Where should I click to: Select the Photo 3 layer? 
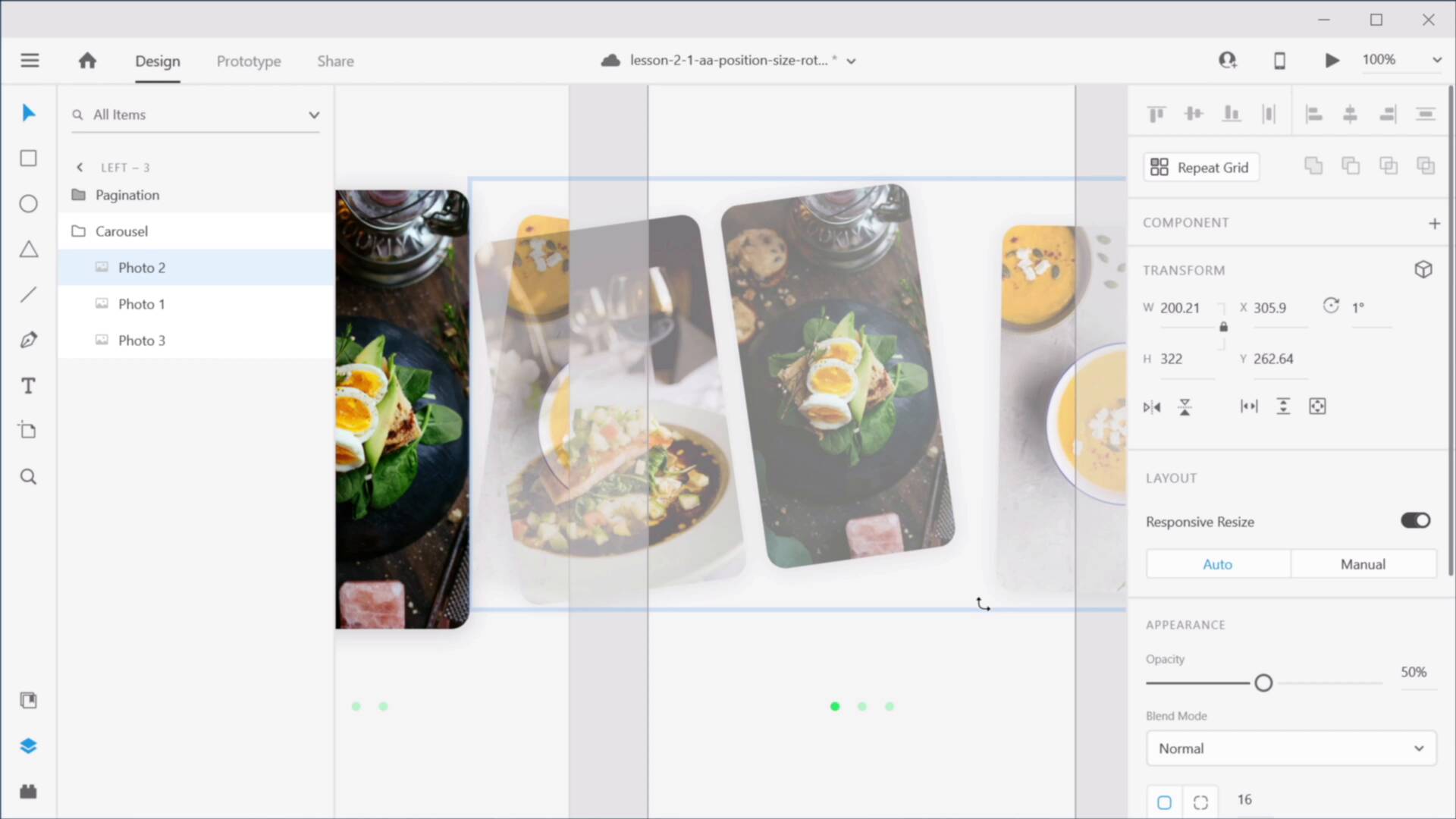coord(196,340)
